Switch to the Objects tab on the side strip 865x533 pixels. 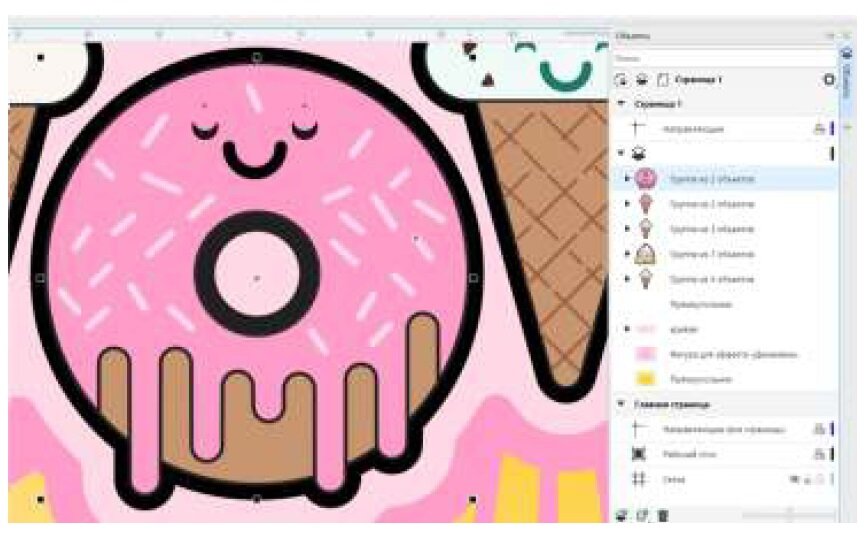pos(848,74)
